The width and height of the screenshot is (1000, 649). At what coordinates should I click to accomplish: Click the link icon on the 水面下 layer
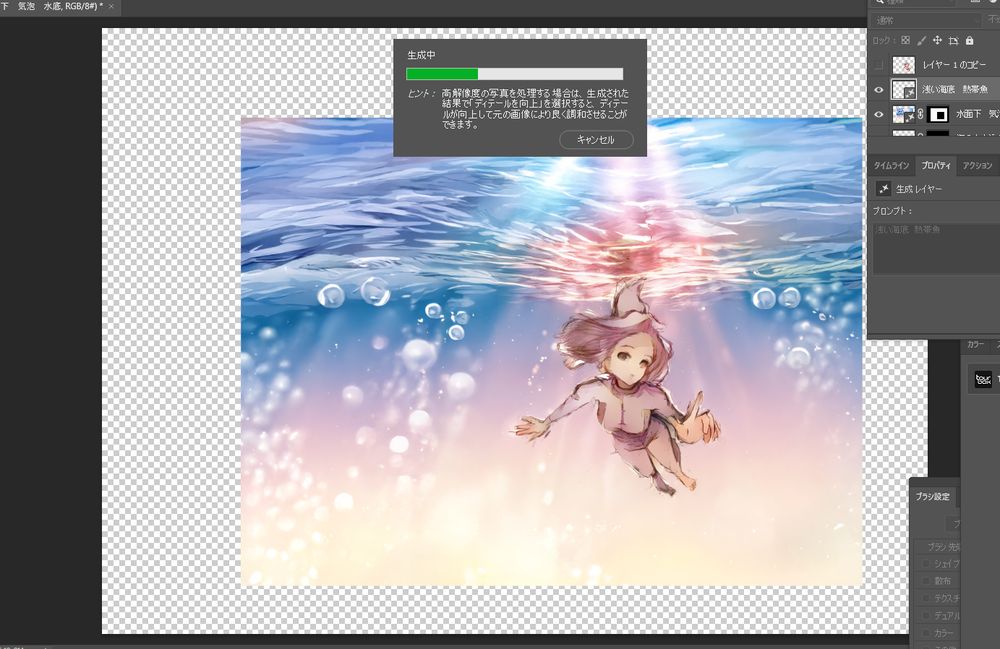(919, 113)
